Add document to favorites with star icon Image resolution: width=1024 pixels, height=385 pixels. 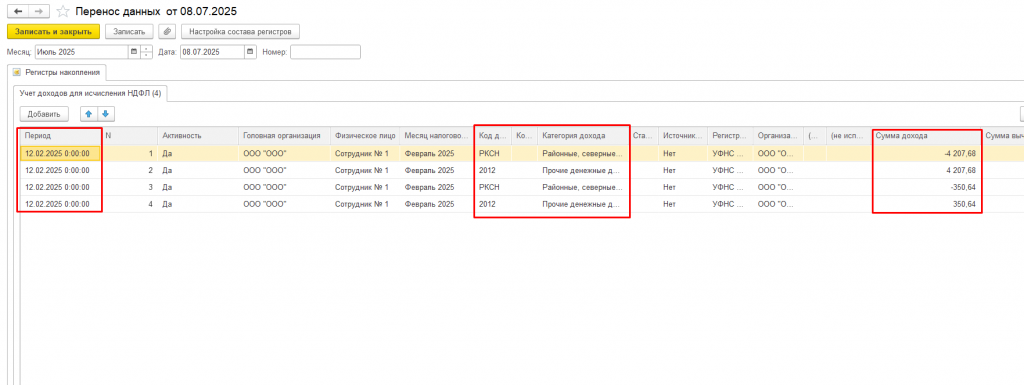pyautogui.click(x=63, y=12)
